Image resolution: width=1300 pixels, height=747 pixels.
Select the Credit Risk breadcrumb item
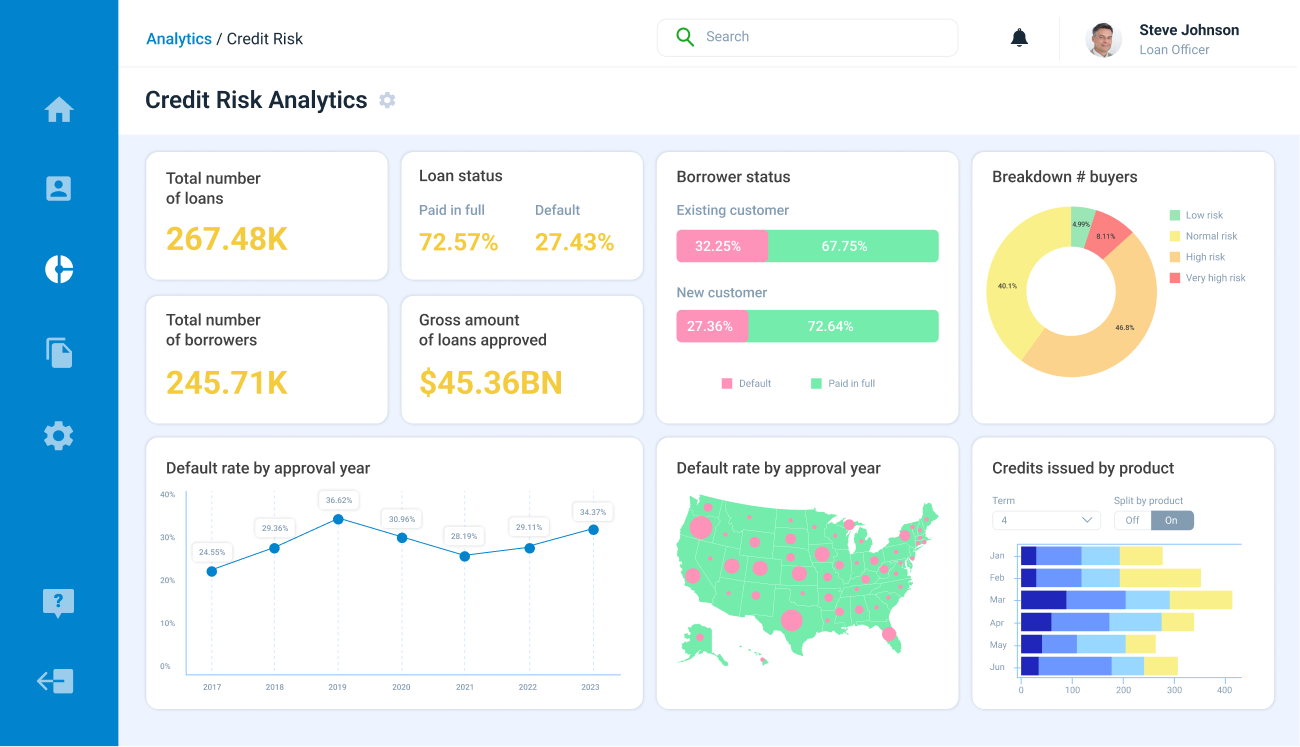point(264,38)
